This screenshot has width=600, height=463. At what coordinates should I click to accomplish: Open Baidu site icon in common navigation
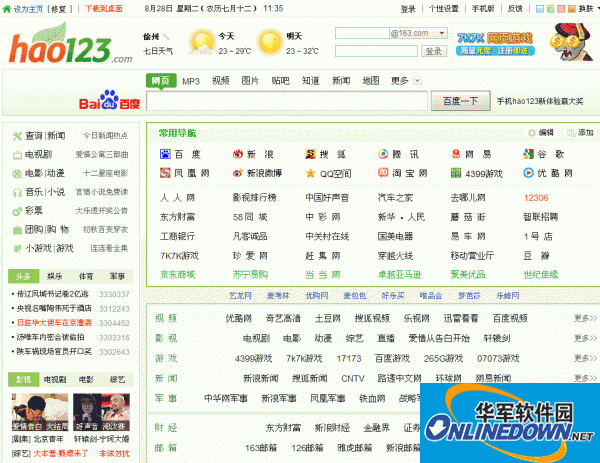[165, 154]
